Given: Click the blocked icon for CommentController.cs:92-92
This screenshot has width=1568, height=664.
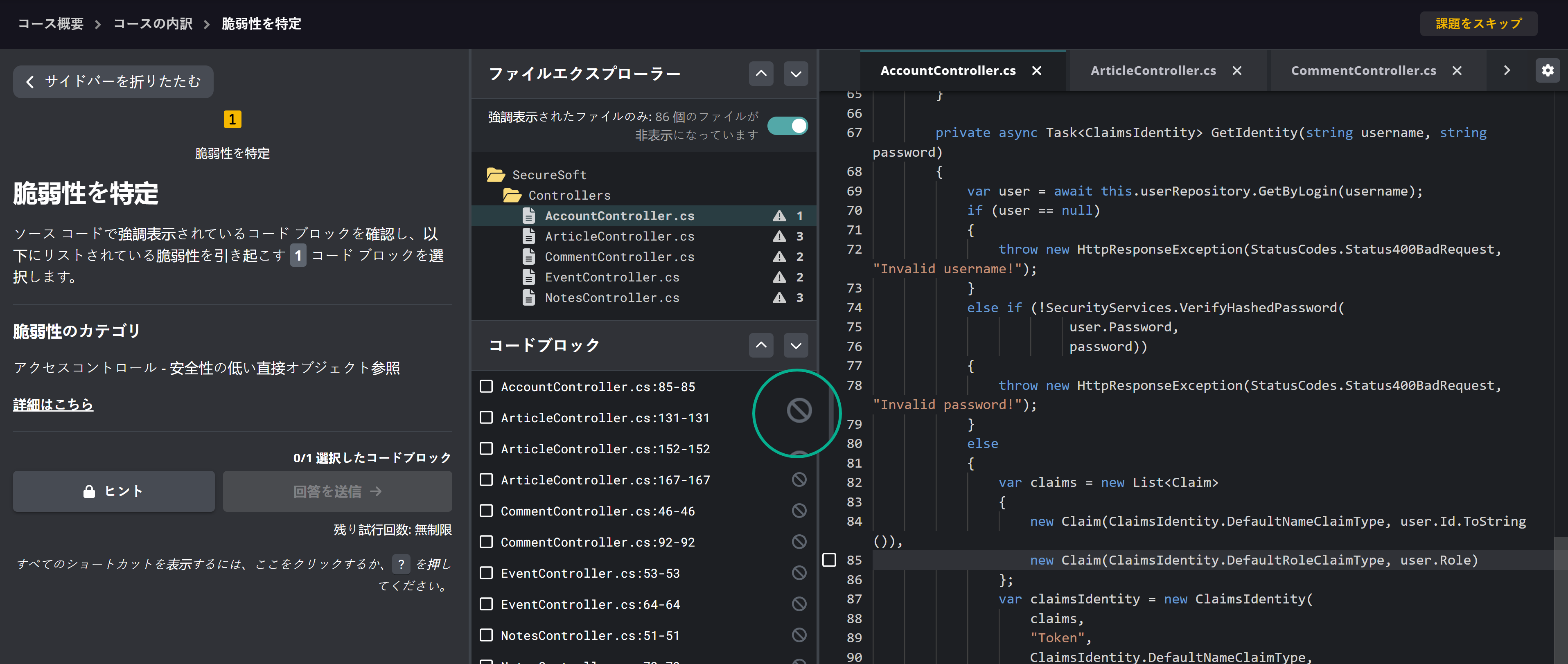Looking at the screenshot, I should 799,542.
